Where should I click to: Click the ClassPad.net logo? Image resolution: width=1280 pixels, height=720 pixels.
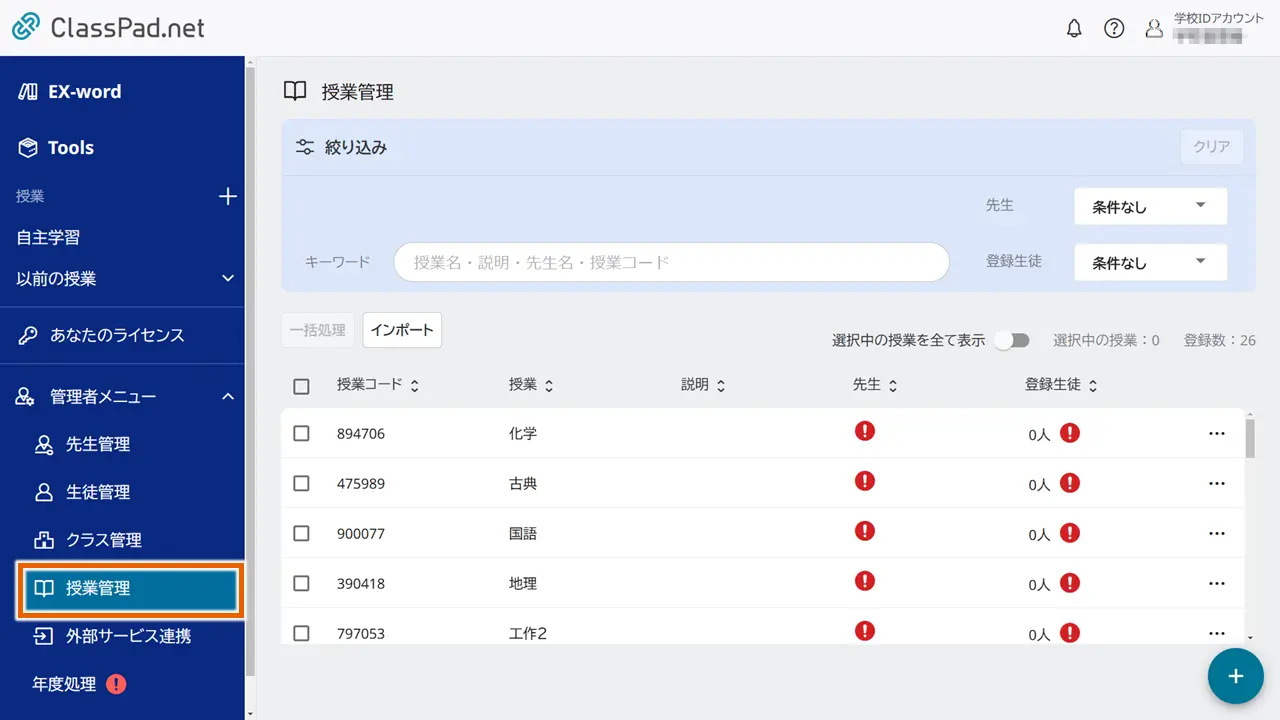pyautogui.click(x=110, y=28)
